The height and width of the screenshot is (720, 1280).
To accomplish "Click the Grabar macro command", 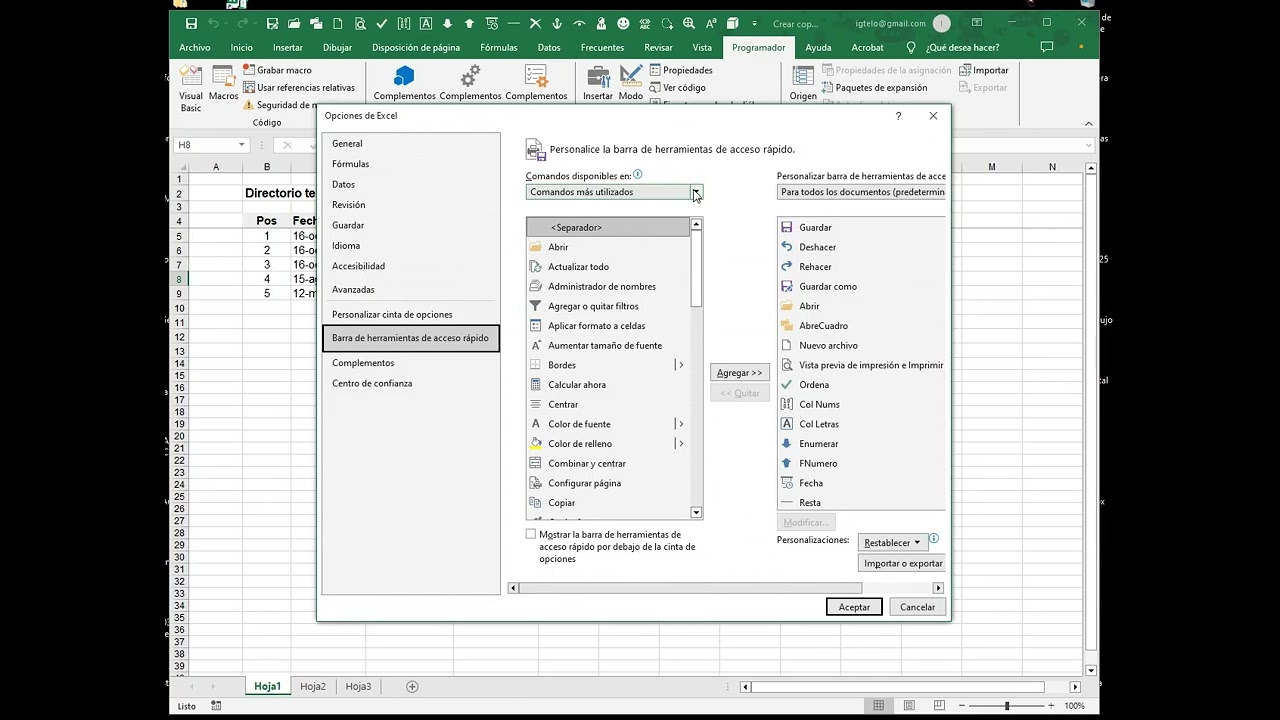I will [278, 70].
